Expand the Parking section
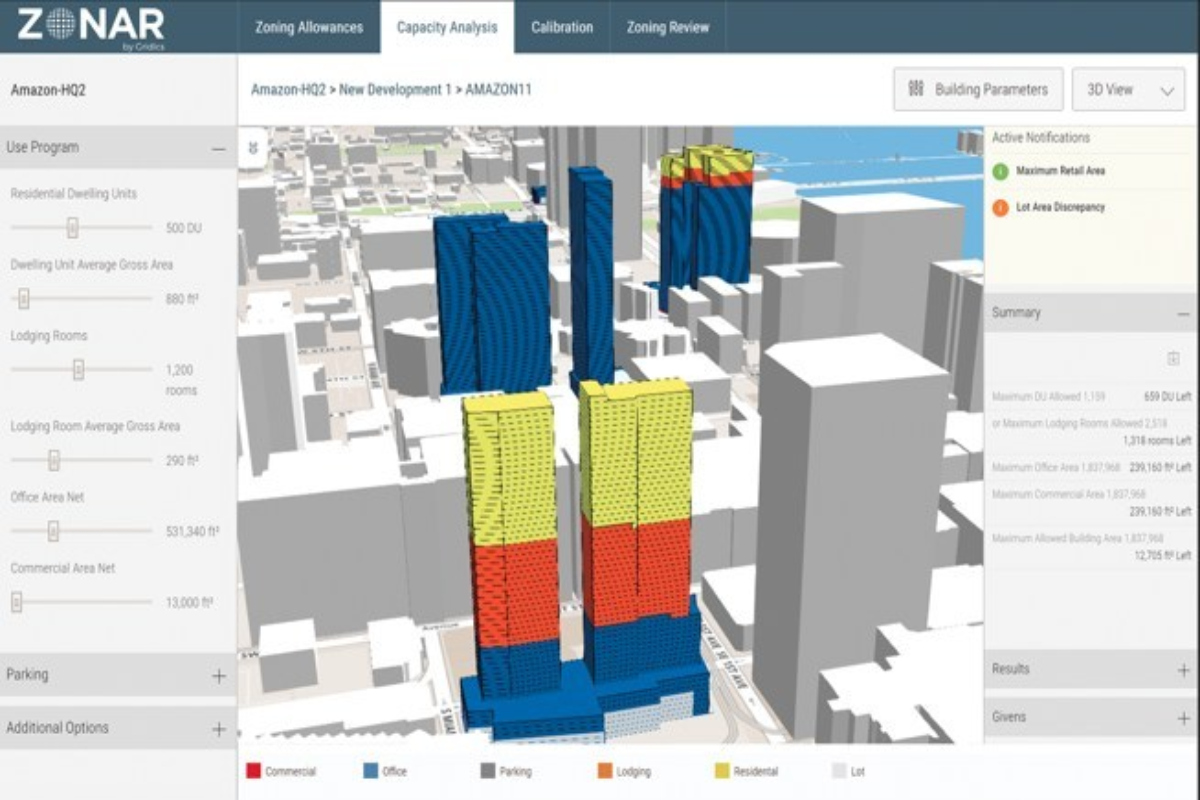 click(x=218, y=675)
